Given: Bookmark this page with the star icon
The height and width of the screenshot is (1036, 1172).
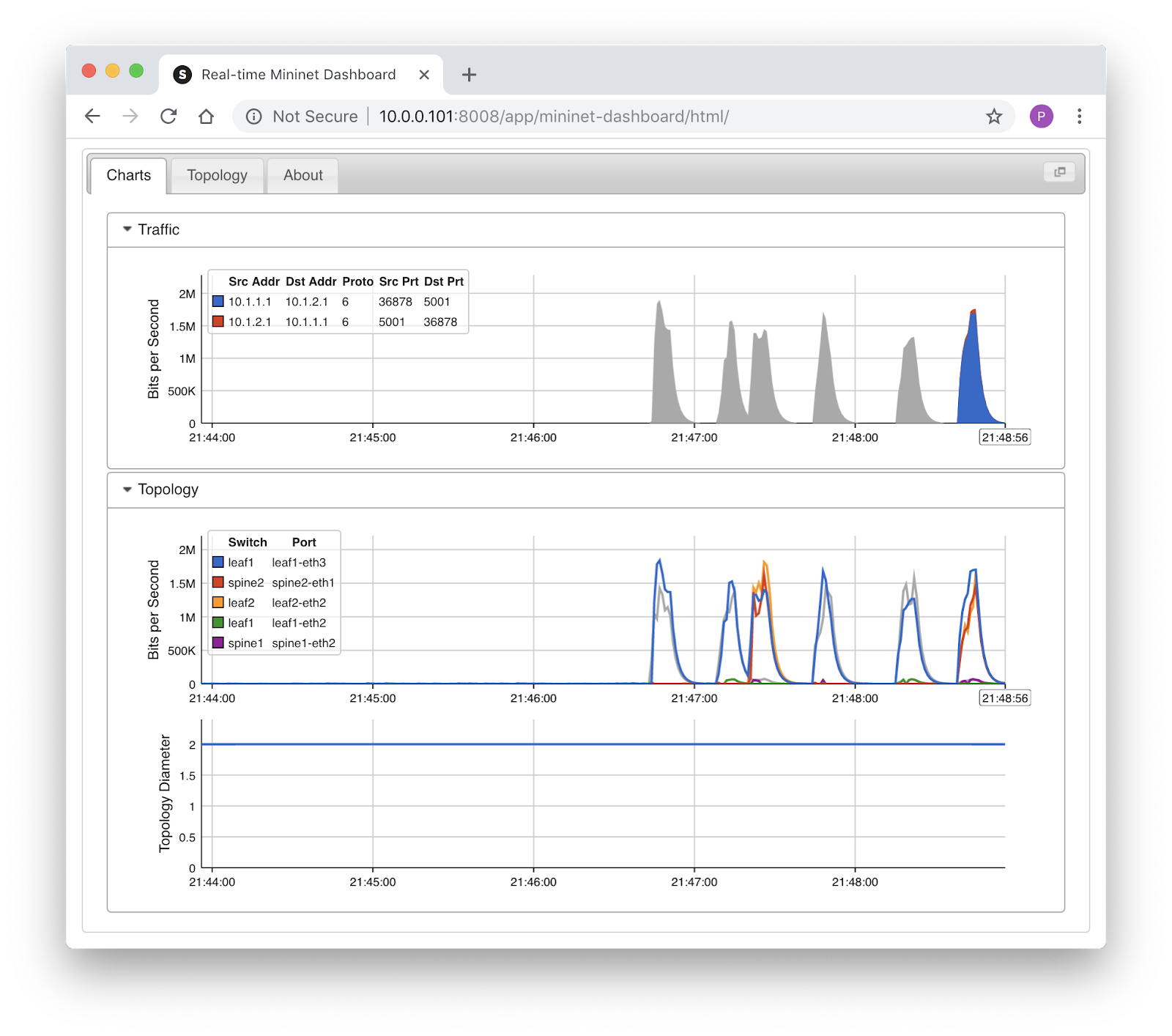Looking at the screenshot, I should coord(993,116).
